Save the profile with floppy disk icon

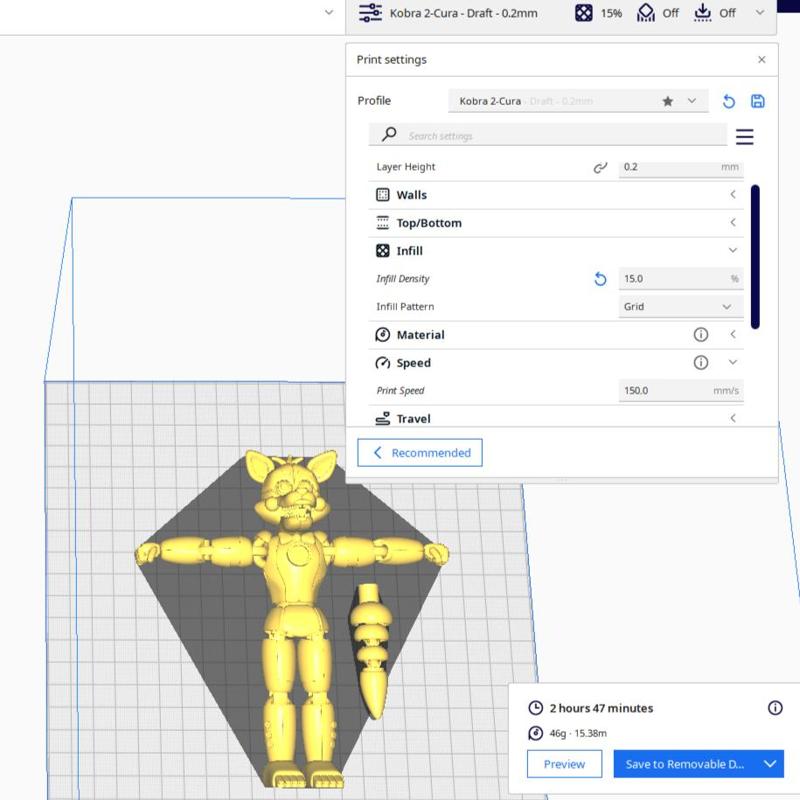click(x=758, y=101)
